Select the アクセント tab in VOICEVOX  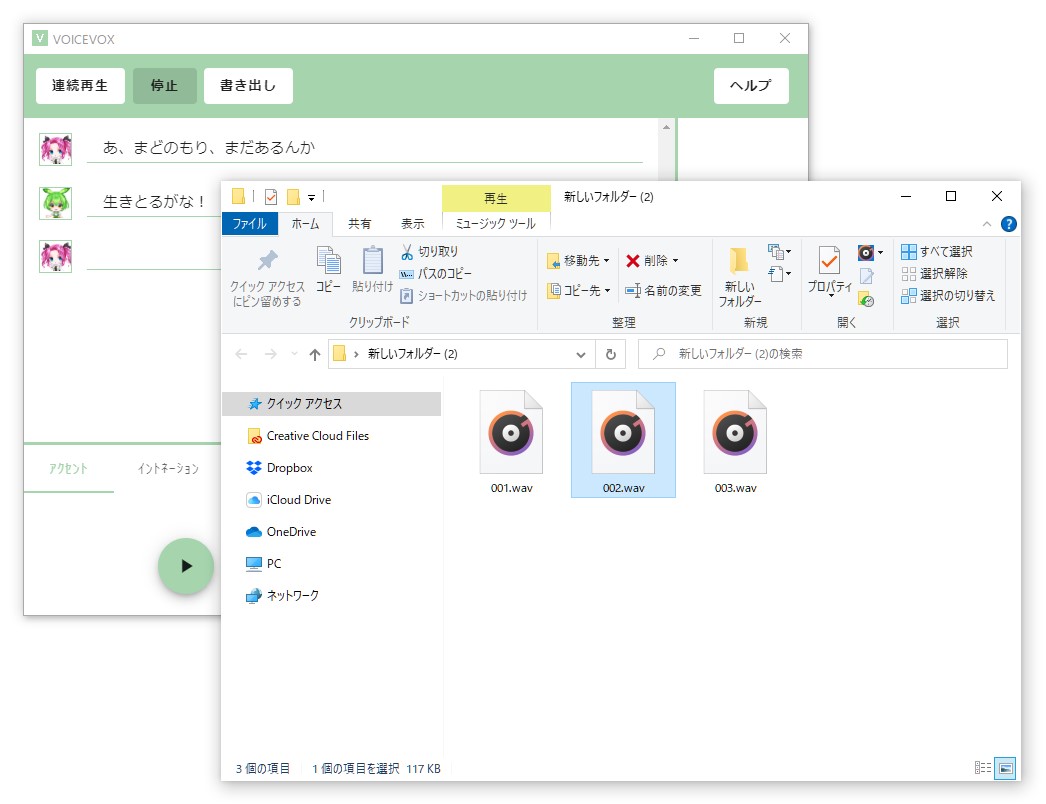click(x=69, y=467)
